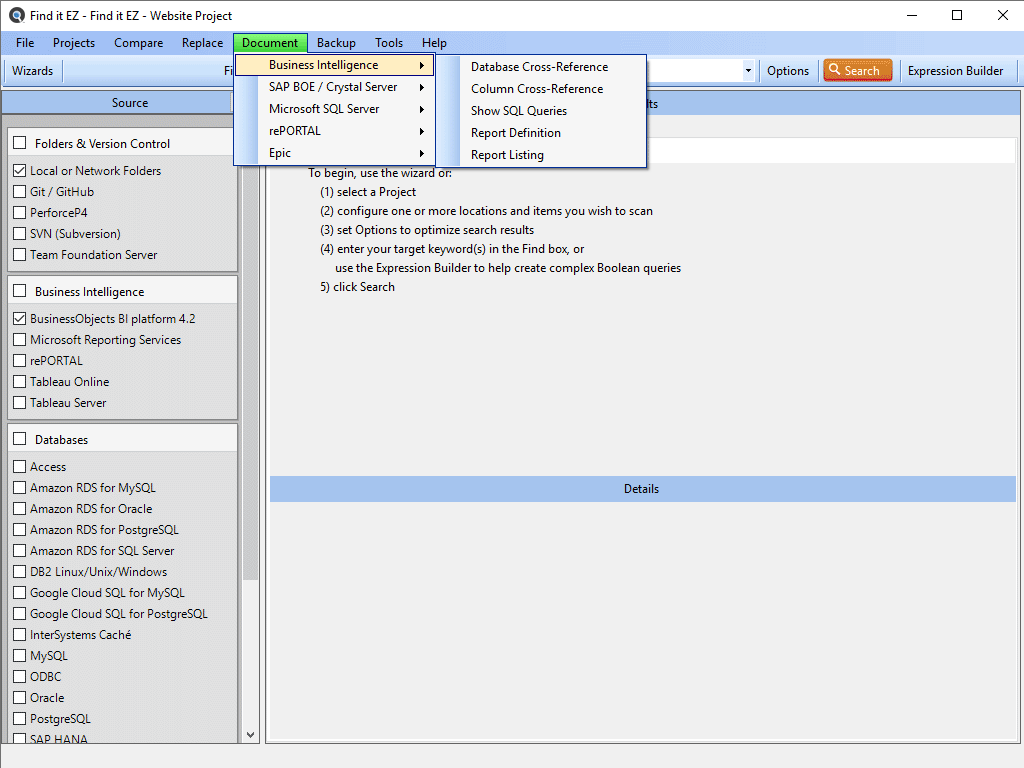
Task: Uncheck BusinessObjects BI platform 4.2
Action: pyautogui.click(x=20, y=319)
